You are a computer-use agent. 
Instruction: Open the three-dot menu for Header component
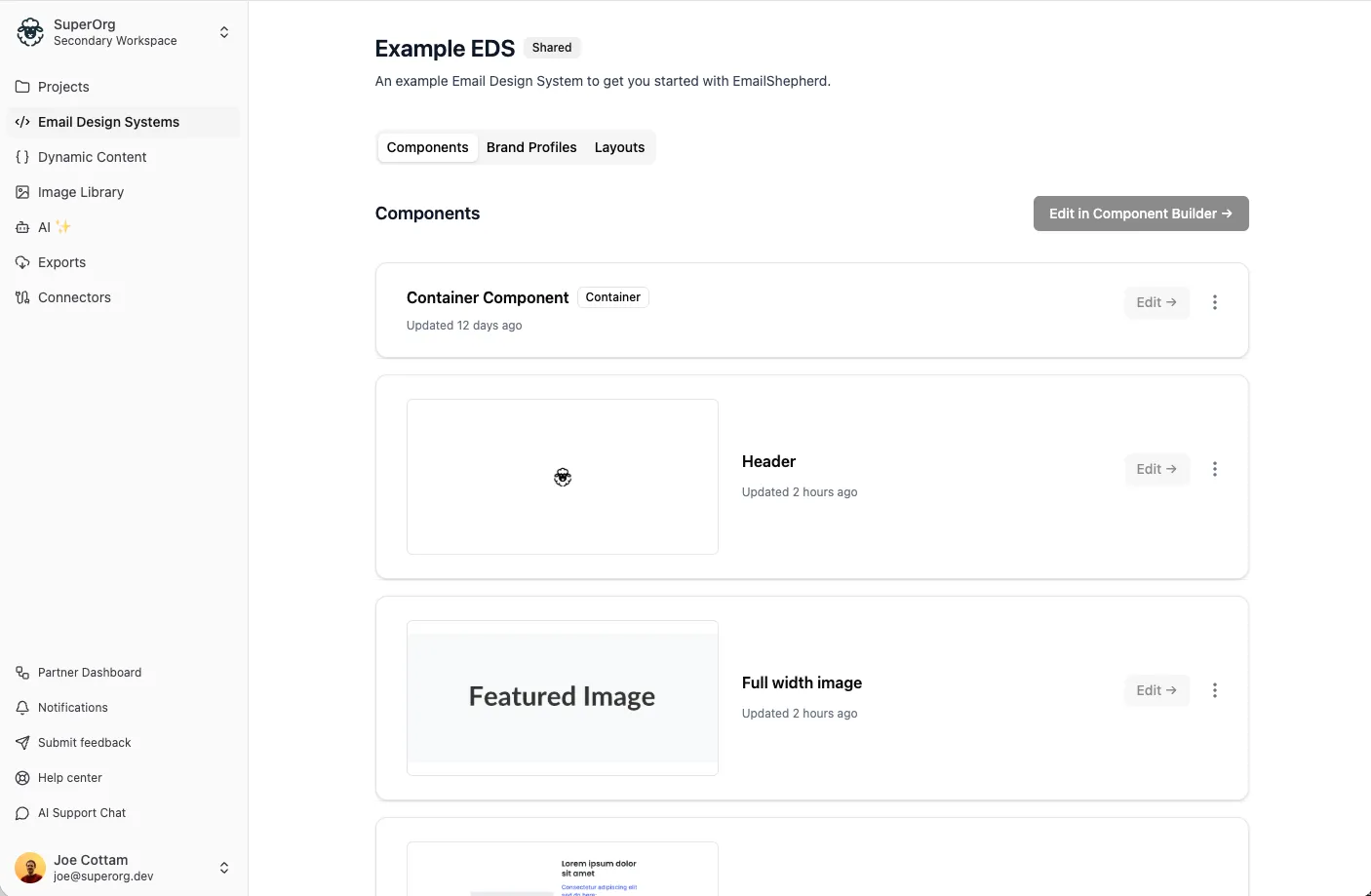[x=1215, y=469]
